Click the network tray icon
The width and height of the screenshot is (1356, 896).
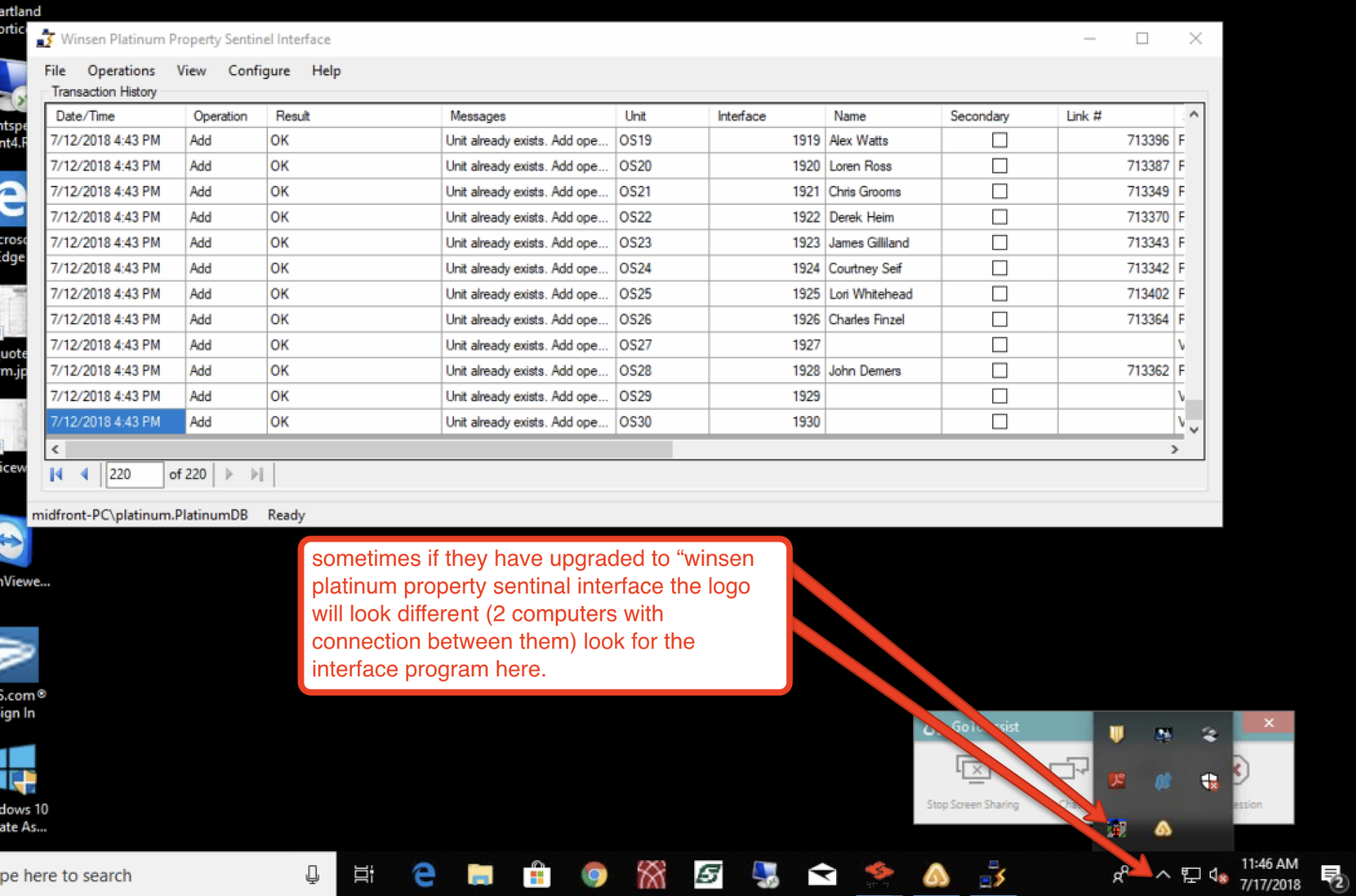(x=1191, y=875)
